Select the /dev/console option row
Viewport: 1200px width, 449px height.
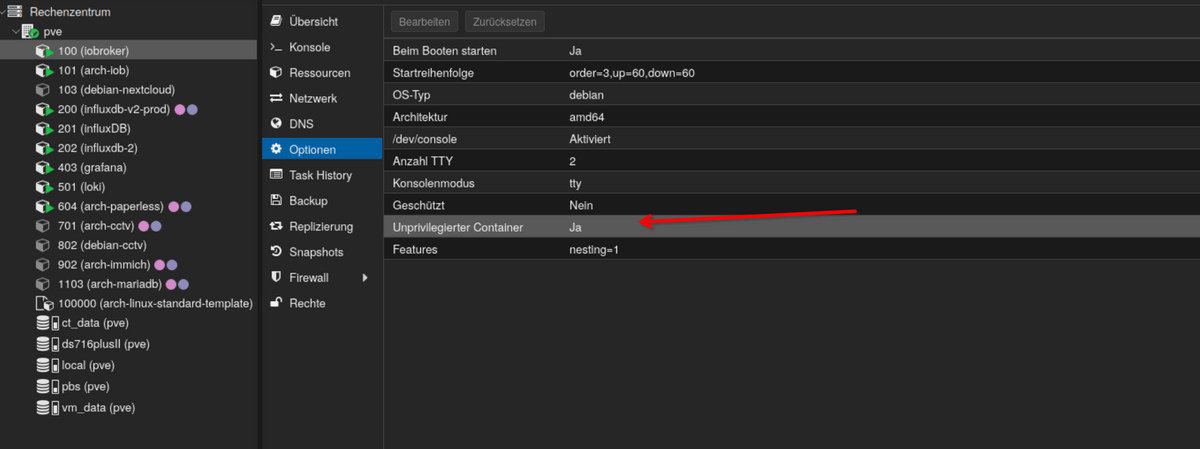792,139
